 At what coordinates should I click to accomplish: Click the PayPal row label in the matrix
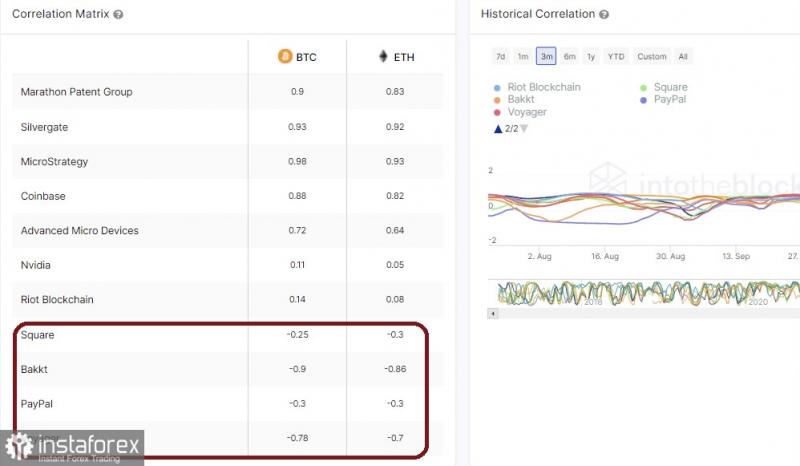pos(37,404)
